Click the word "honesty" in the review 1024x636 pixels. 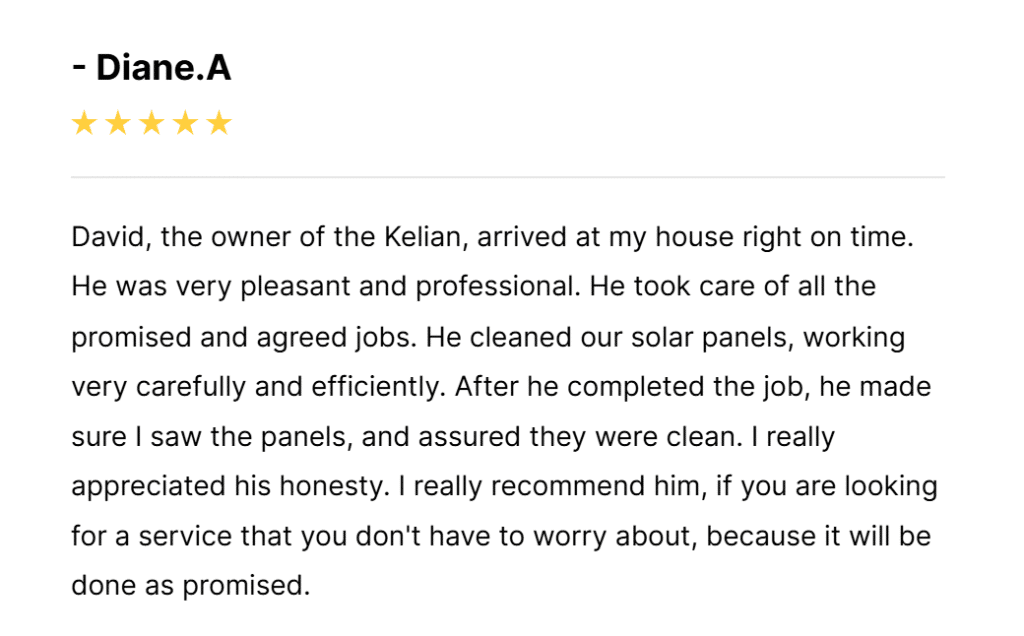coord(334,487)
